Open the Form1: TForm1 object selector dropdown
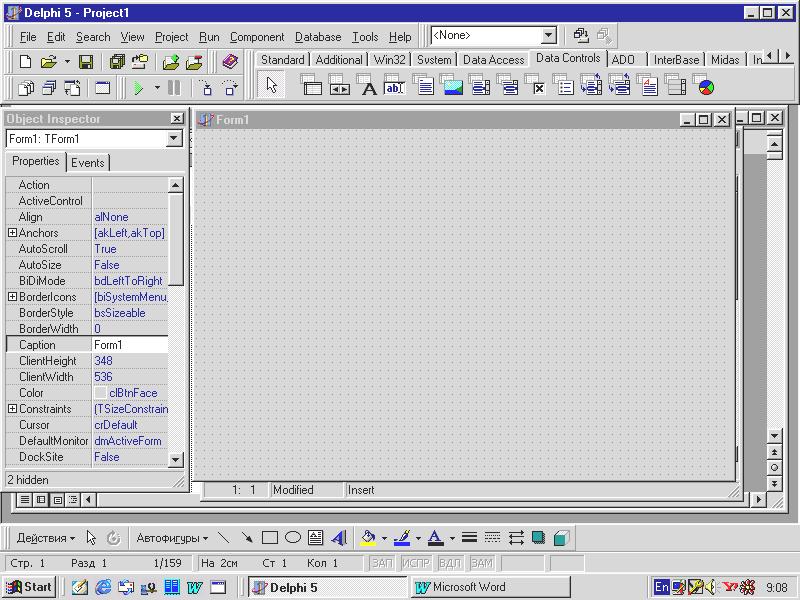 [x=174, y=138]
